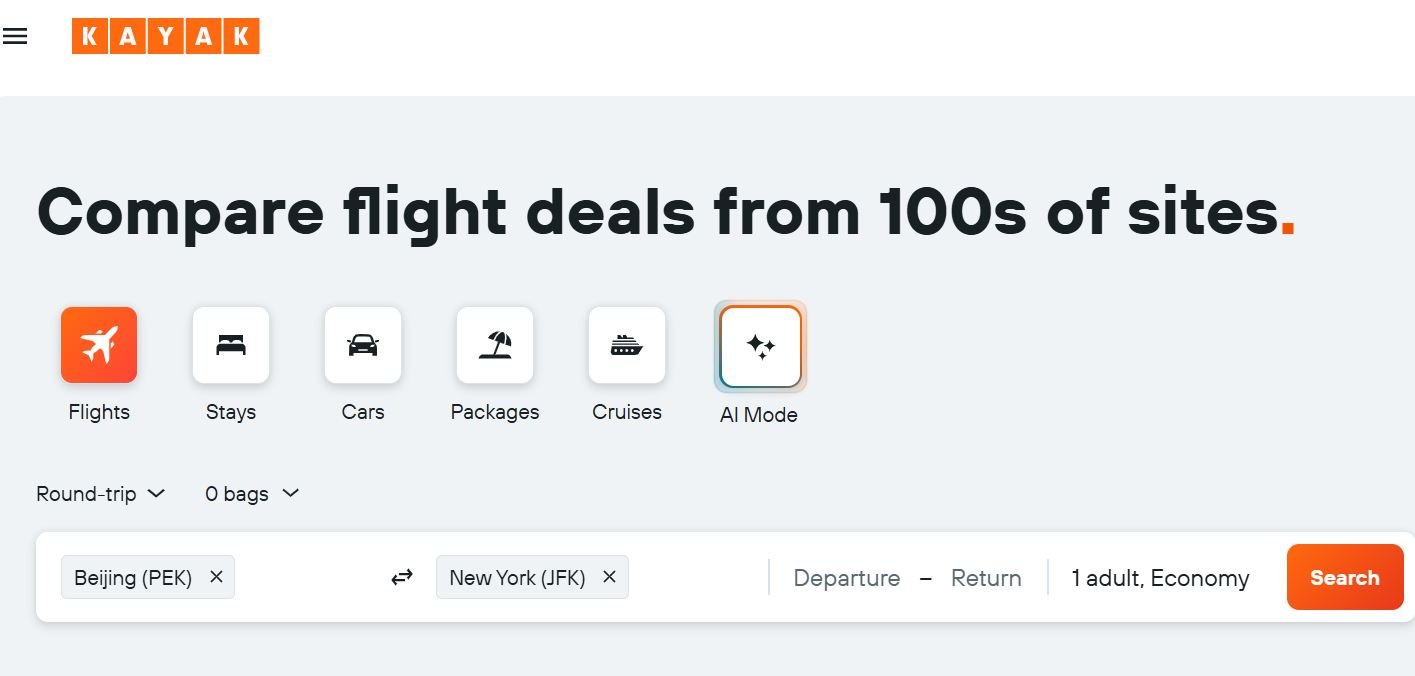
Task: Open the Cruises ship icon
Action: (x=627, y=345)
